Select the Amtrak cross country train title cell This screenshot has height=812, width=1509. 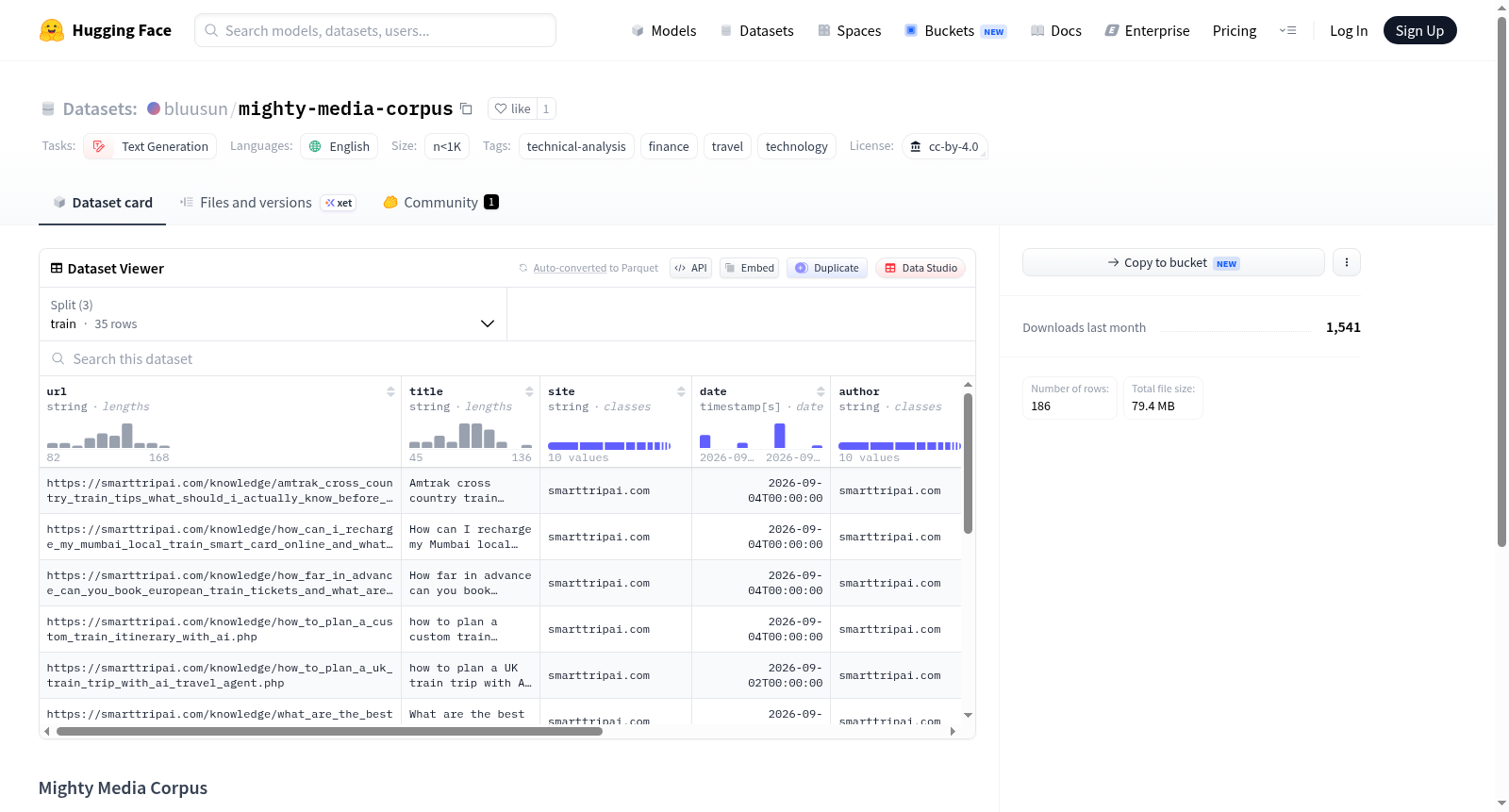(471, 490)
